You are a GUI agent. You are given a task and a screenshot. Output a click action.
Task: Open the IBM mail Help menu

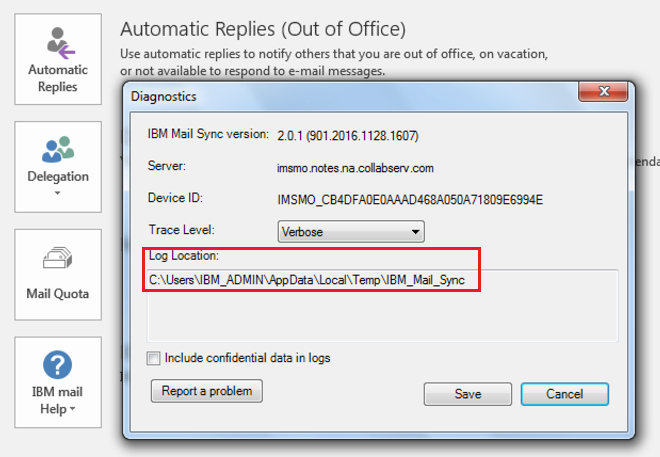(x=58, y=382)
